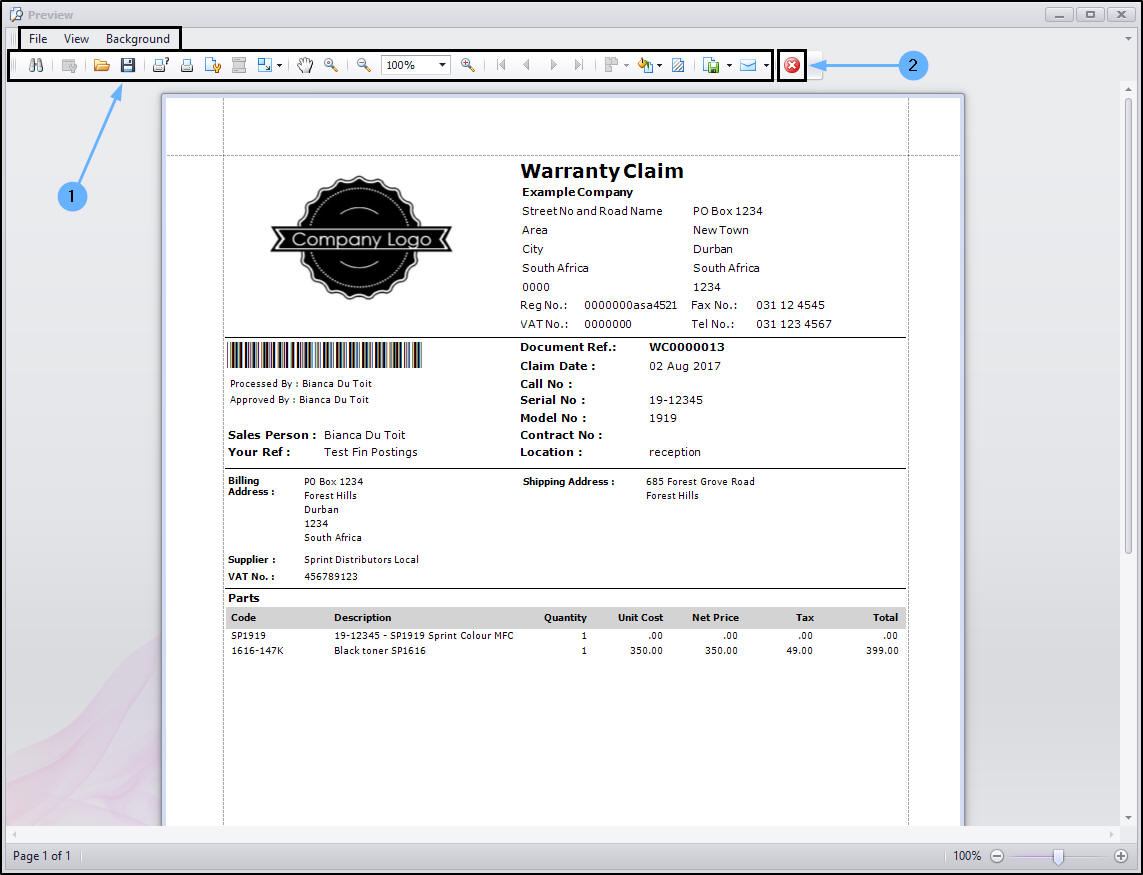Click the Watermark icon in the toolbar
The image size is (1143, 875).
(x=678, y=65)
